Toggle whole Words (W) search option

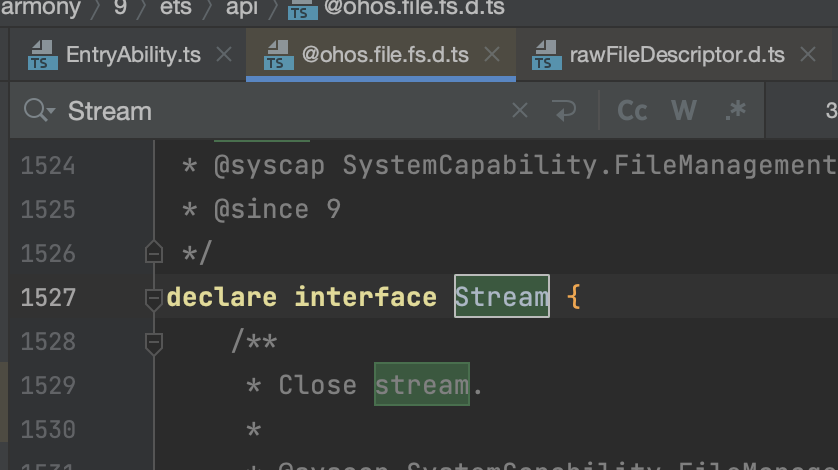click(684, 111)
